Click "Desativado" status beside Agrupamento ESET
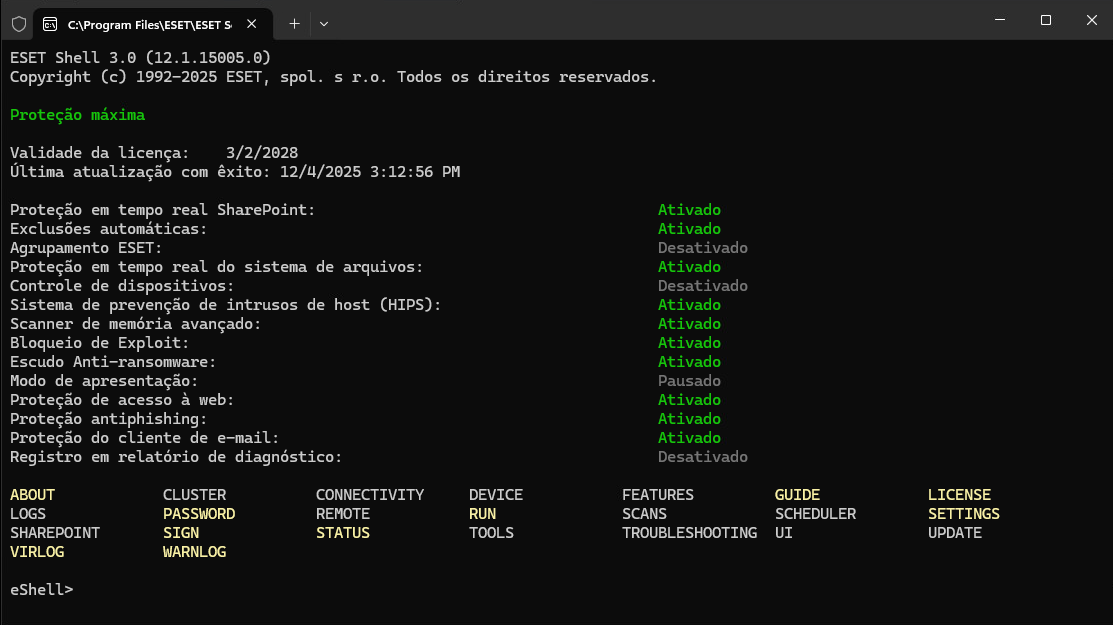 (x=702, y=248)
